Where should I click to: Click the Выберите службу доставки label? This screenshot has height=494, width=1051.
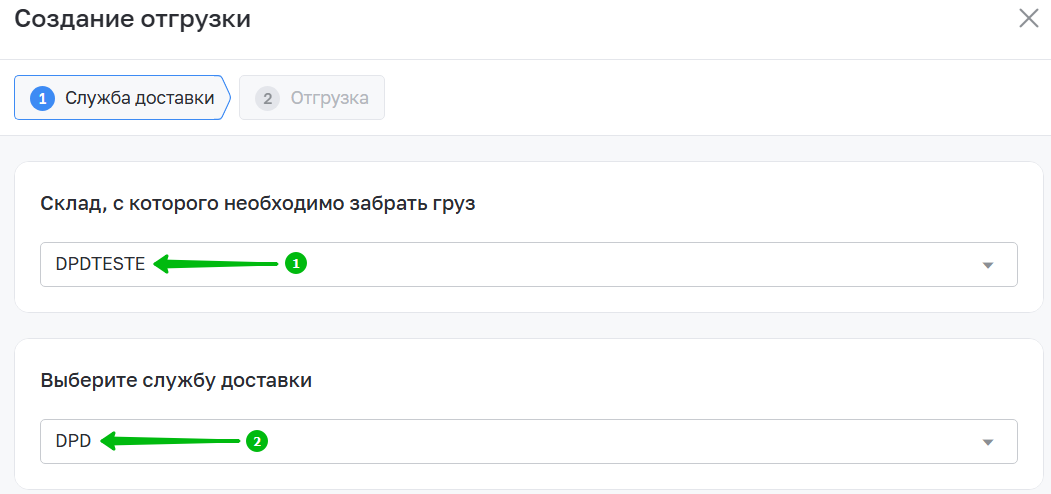(x=176, y=380)
